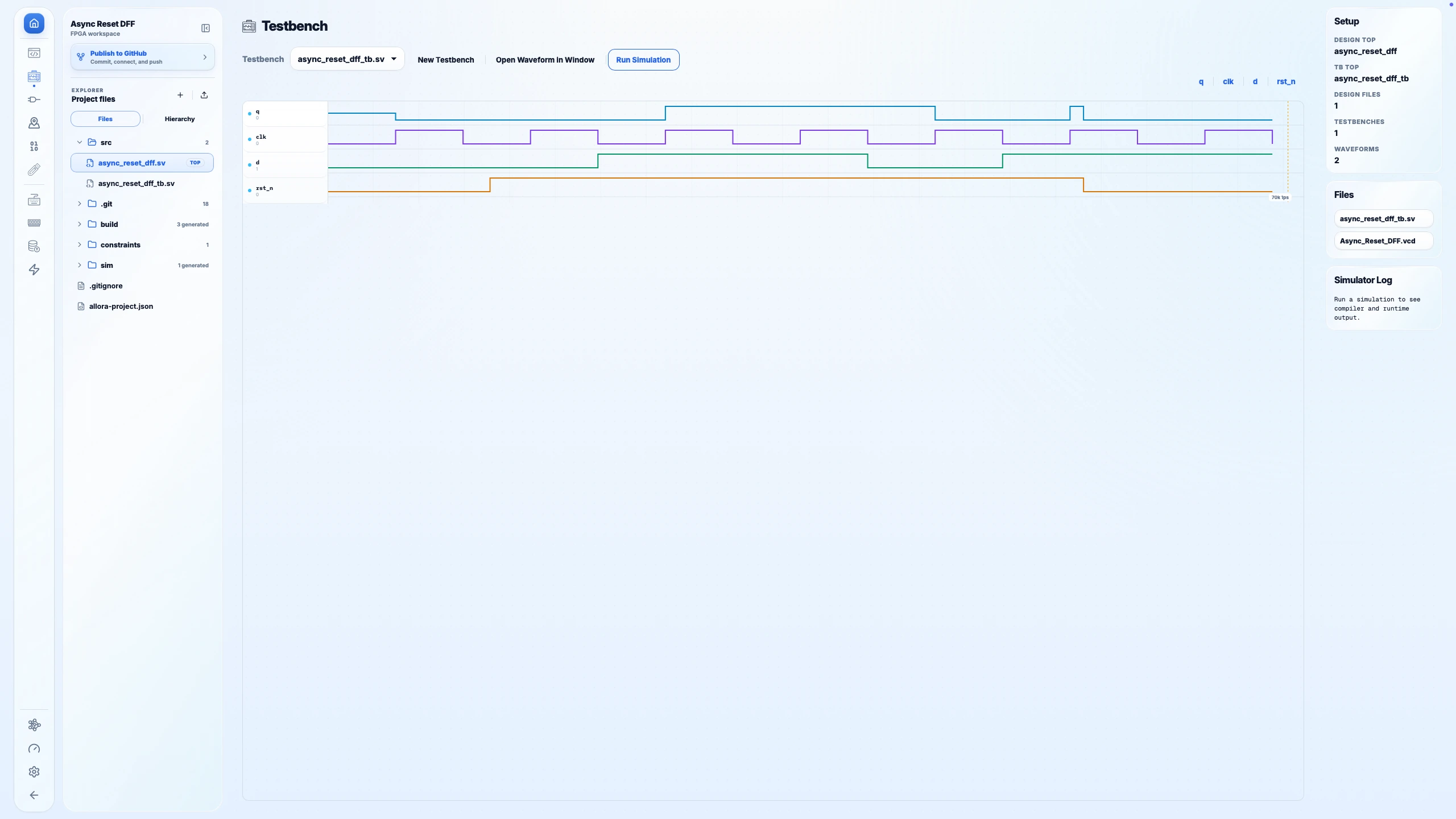The width and height of the screenshot is (1456, 819).
Task: Select the .gitignore file name
Action: point(106,286)
